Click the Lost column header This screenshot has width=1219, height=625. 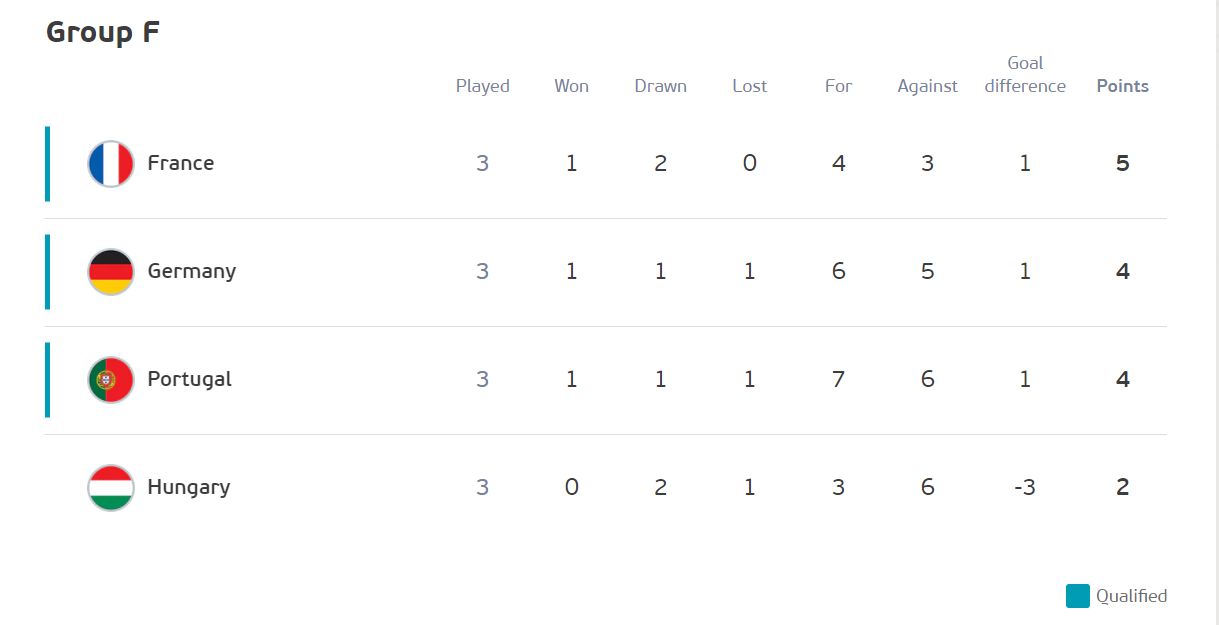coord(750,86)
